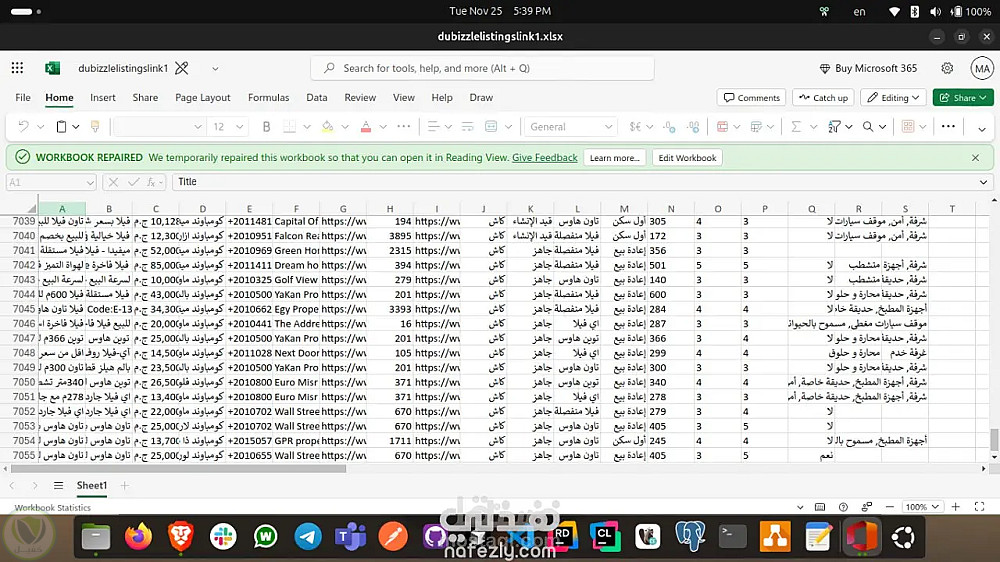Screen dimensions: 1000x562
Task: Click the Borders icon
Action: pos(290,126)
